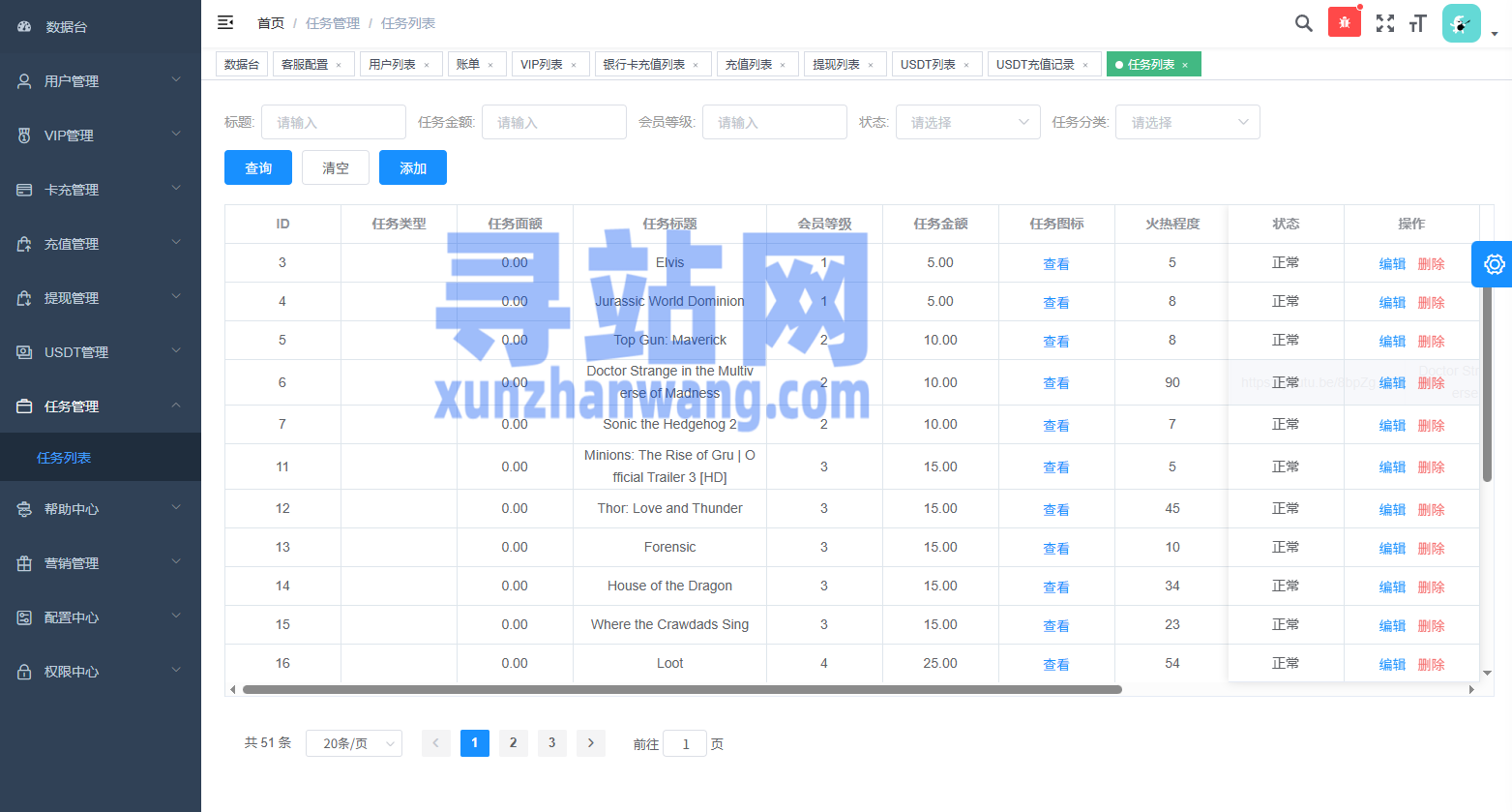Expand the VIP管理 sidebar menu
The width and height of the screenshot is (1512, 812).
(x=101, y=135)
